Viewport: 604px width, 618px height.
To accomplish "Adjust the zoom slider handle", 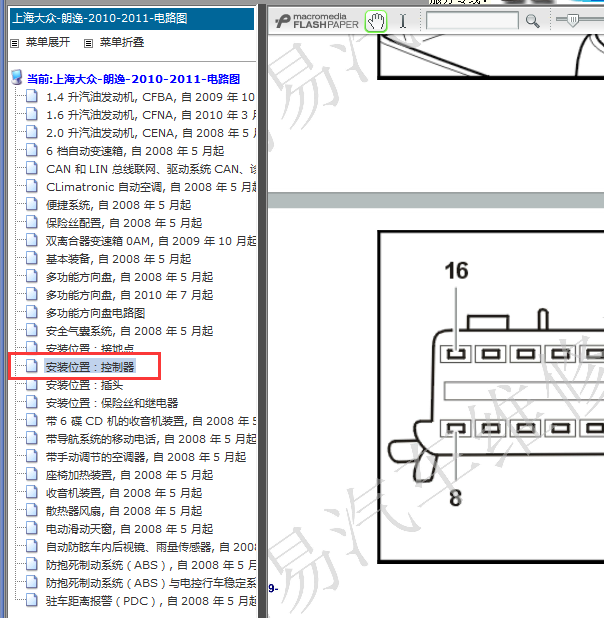I will pos(573,20).
